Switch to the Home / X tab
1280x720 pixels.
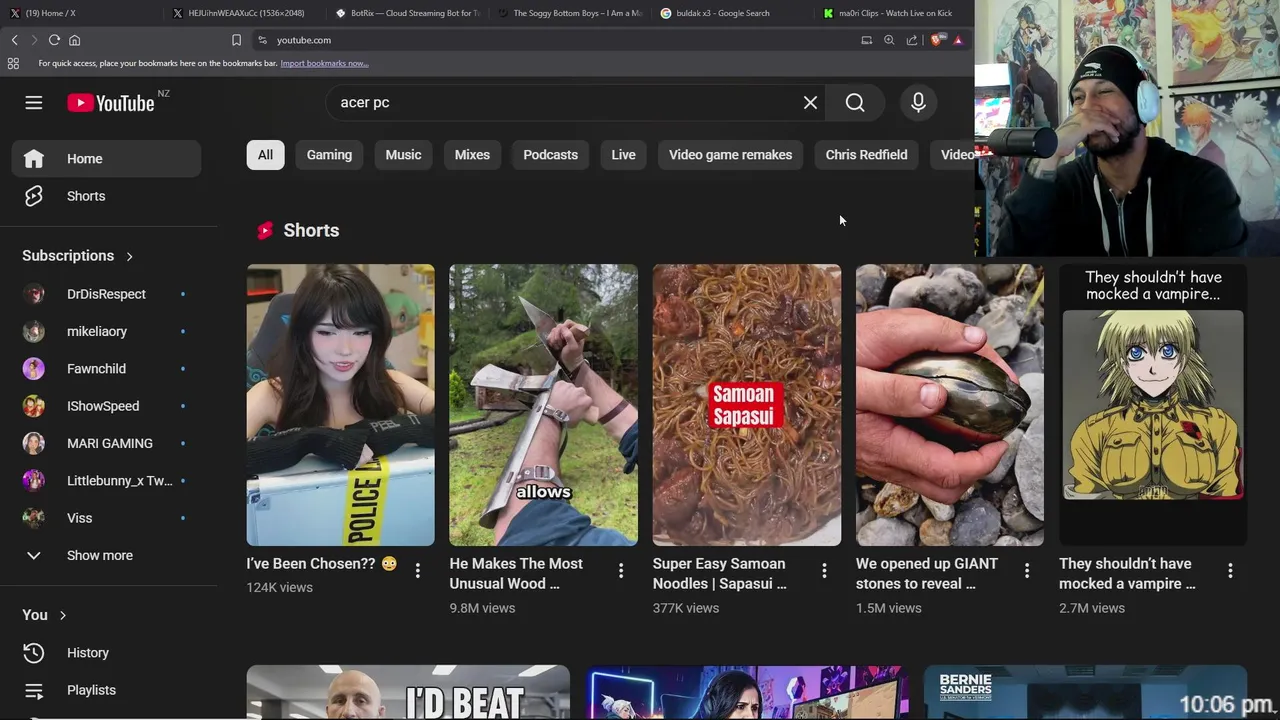click(x=80, y=13)
